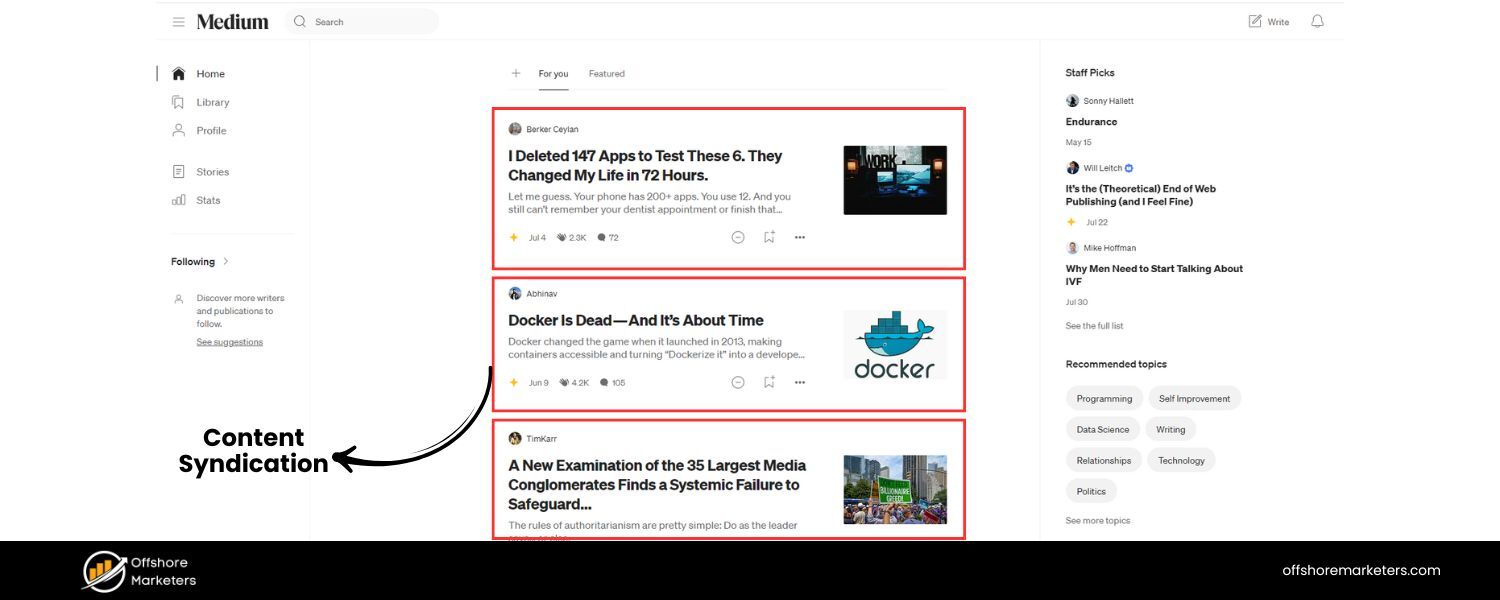
Task: Open the Stories section
Action: (212, 171)
